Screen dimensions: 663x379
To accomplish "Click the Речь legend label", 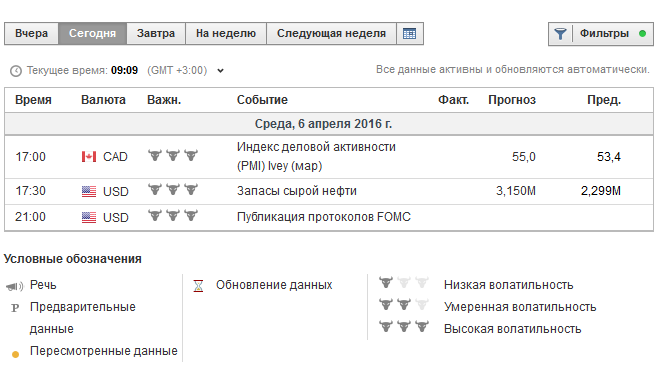I will (43, 285).
